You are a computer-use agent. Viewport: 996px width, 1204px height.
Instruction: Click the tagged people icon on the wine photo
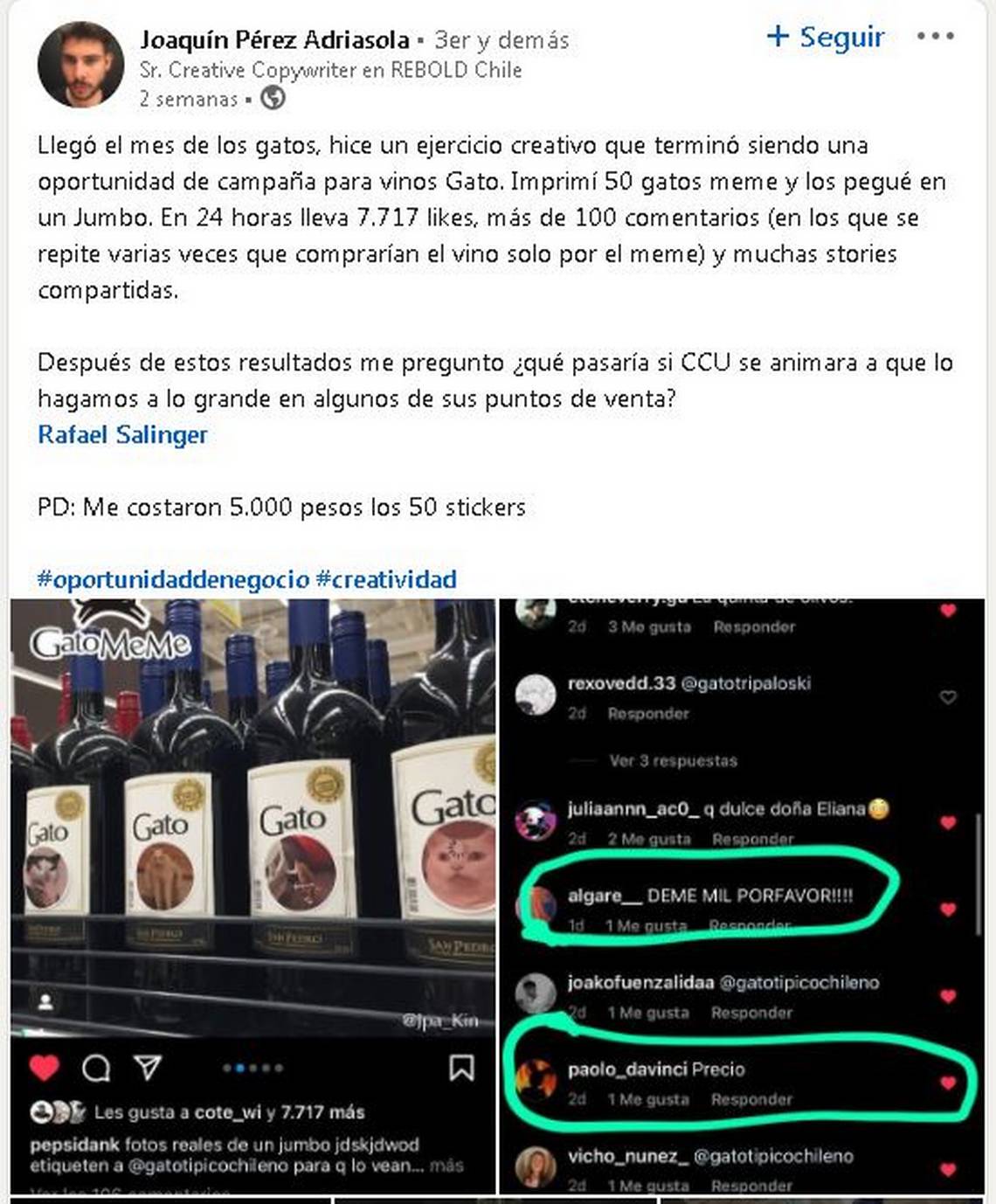click(x=45, y=1002)
